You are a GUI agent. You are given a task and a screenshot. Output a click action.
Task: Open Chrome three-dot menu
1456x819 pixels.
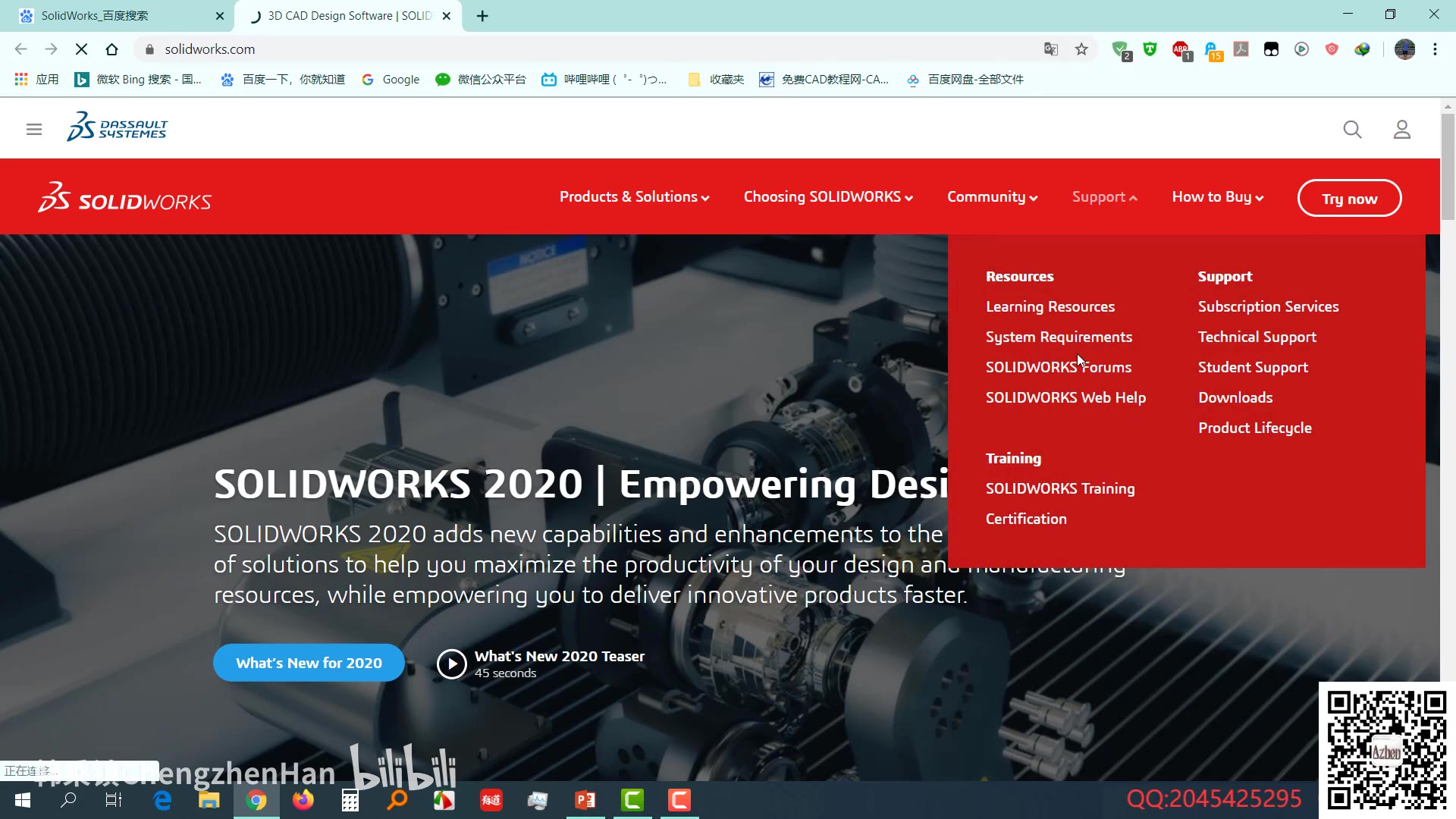click(1435, 49)
